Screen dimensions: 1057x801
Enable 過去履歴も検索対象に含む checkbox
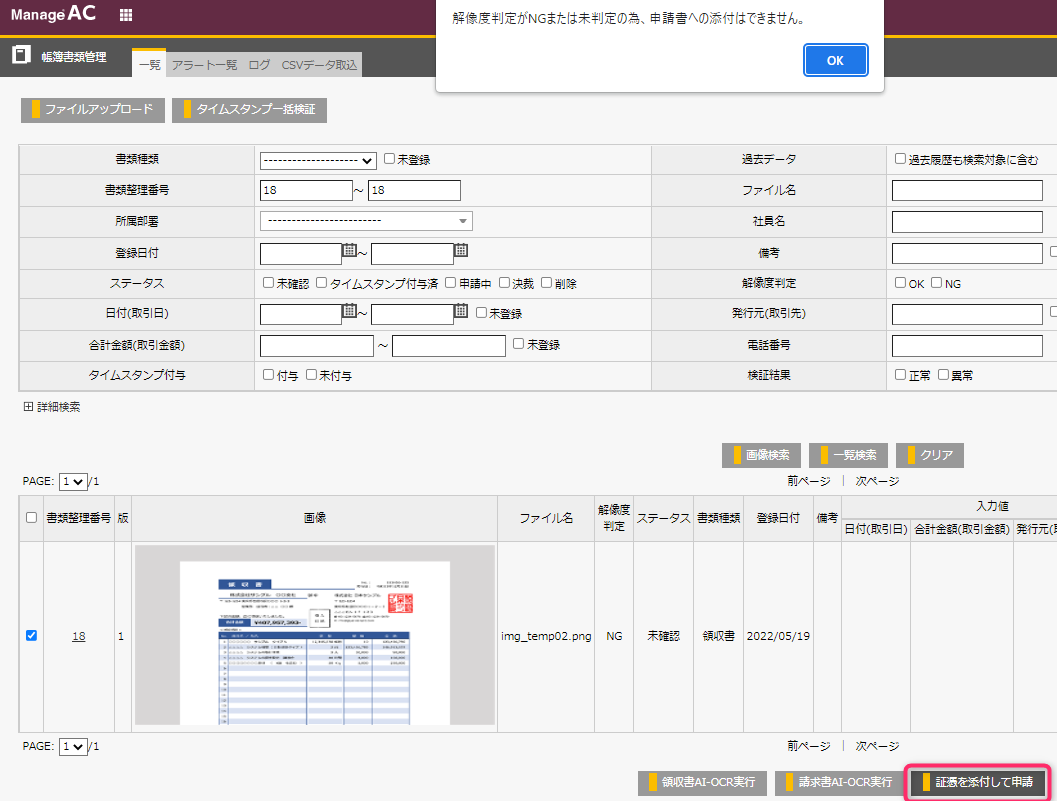[901, 159]
